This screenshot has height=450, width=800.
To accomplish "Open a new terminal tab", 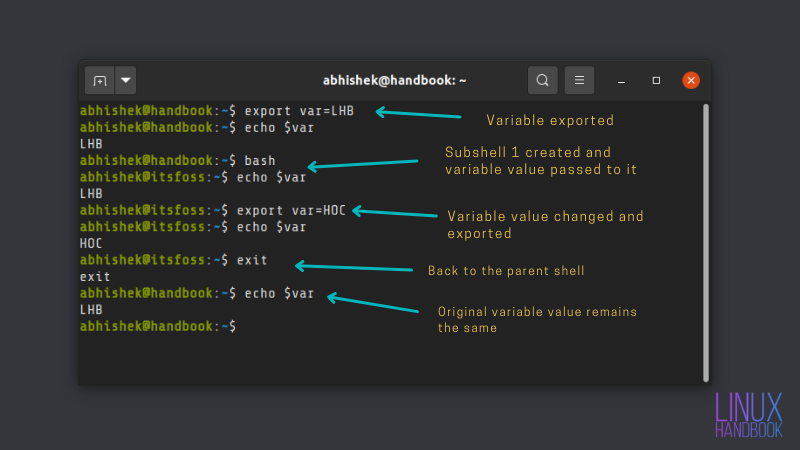I will [x=99, y=80].
